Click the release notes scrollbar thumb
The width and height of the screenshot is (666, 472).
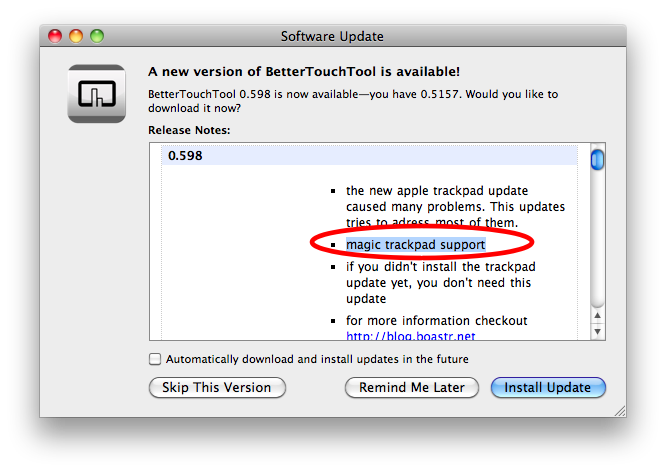pos(597,159)
